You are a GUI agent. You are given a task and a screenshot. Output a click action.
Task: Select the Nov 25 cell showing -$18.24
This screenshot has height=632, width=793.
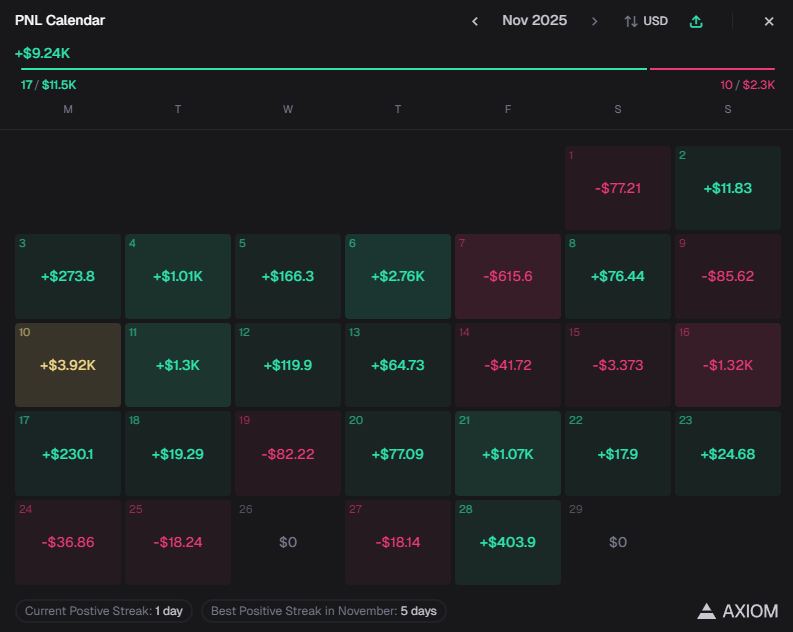click(x=178, y=542)
